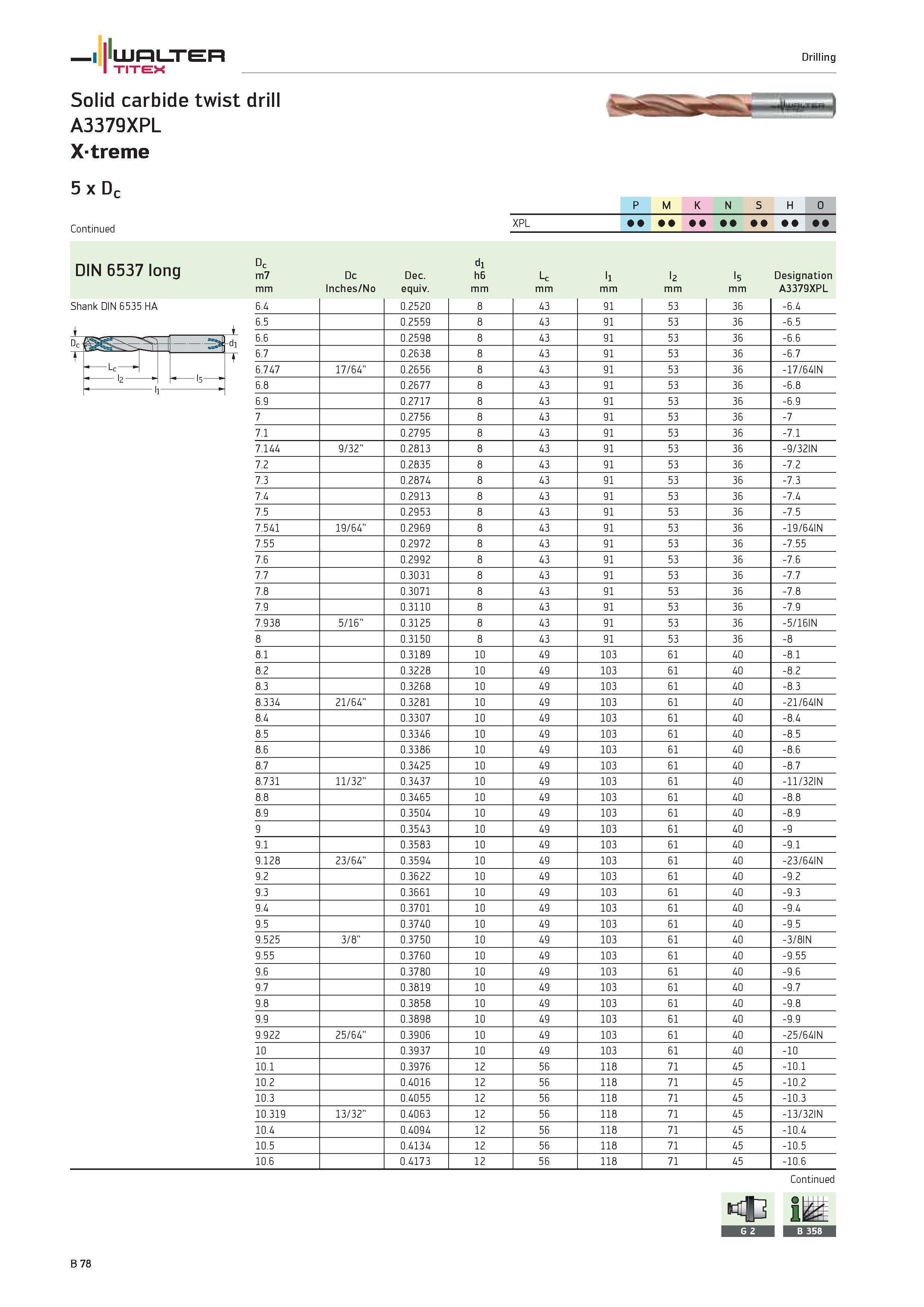Click the "d1 h6 mm" column header

(x=480, y=275)
